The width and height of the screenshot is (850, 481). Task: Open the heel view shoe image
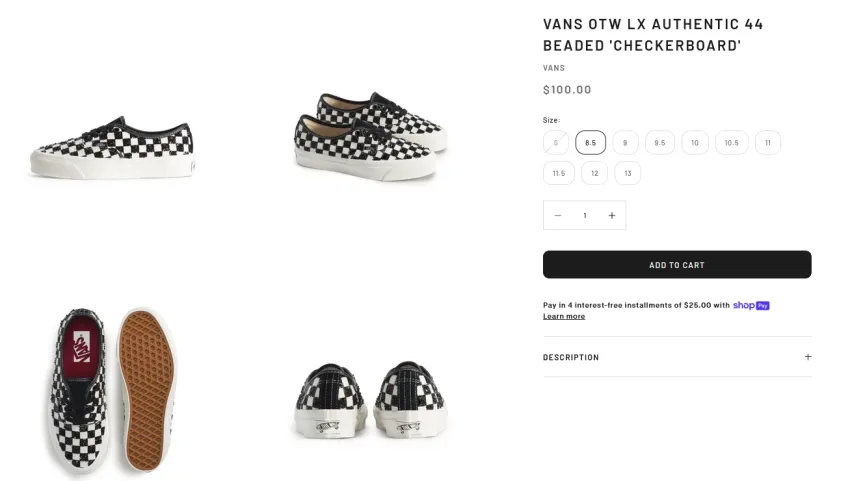370,400
